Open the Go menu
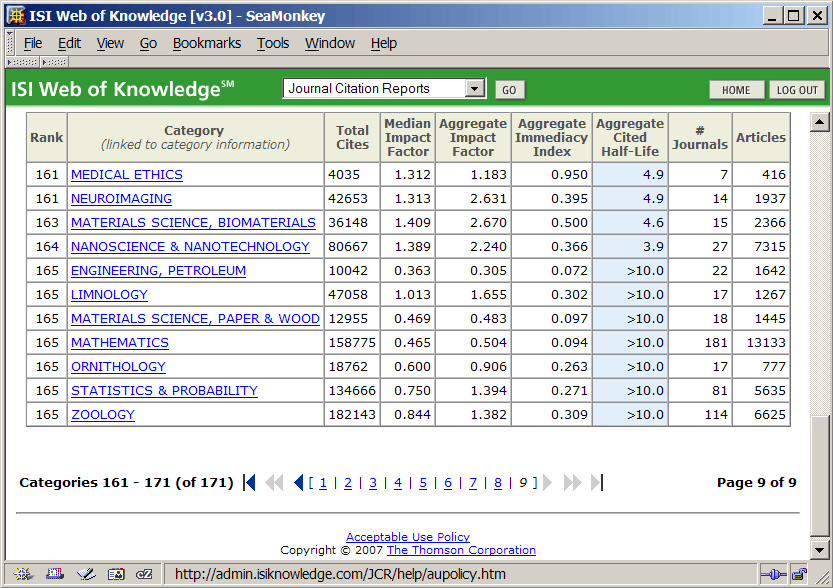Screen dimensions: 833x588 pyautogui.click(x=148, y=43)
